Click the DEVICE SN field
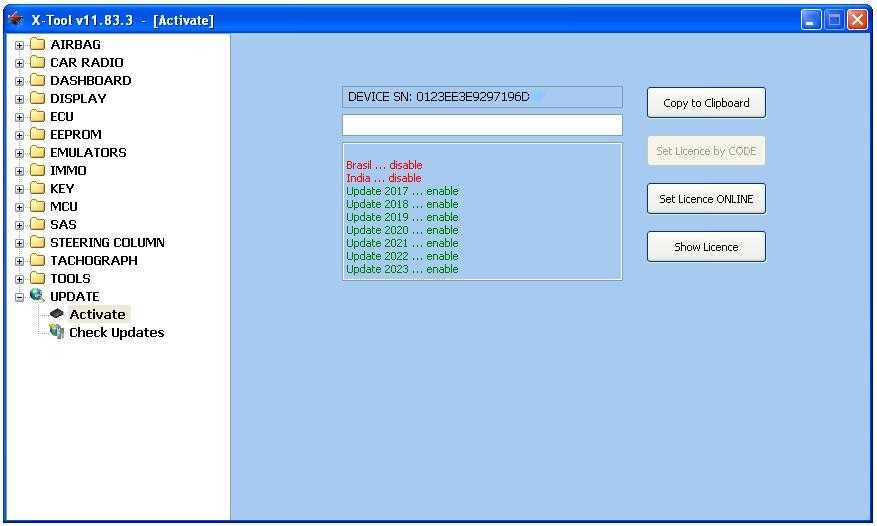 click(x=482, y=97)
